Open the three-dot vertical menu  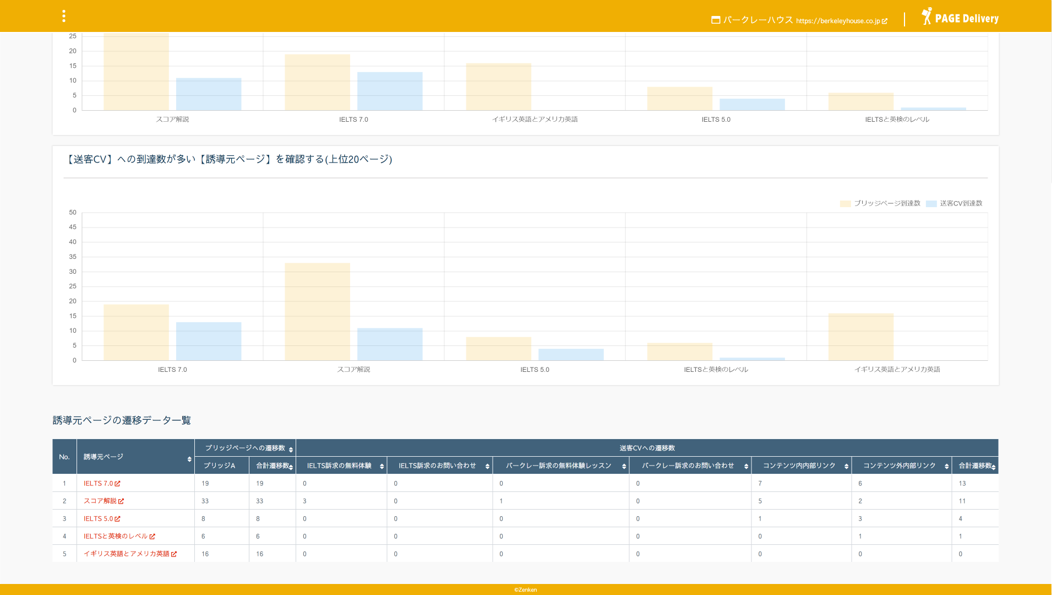click(64, 16)
